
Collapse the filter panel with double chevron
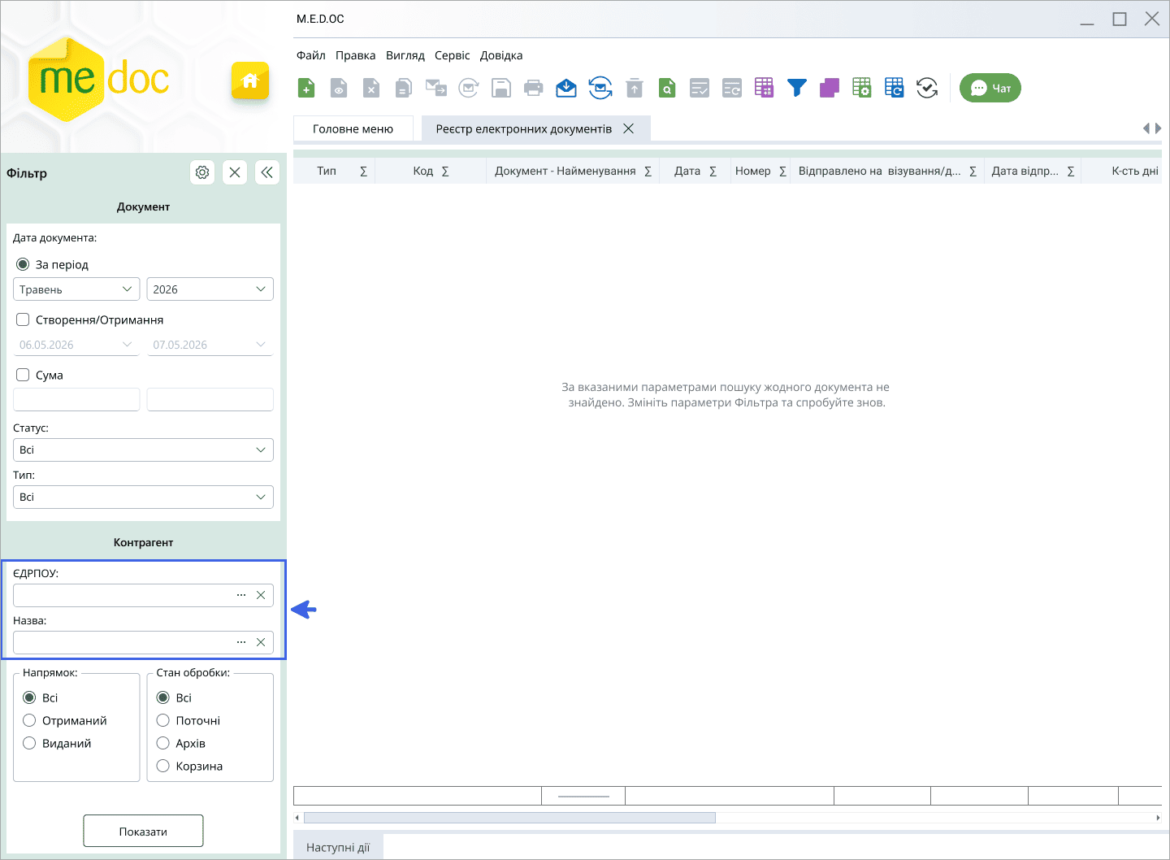tap(266, 172)
